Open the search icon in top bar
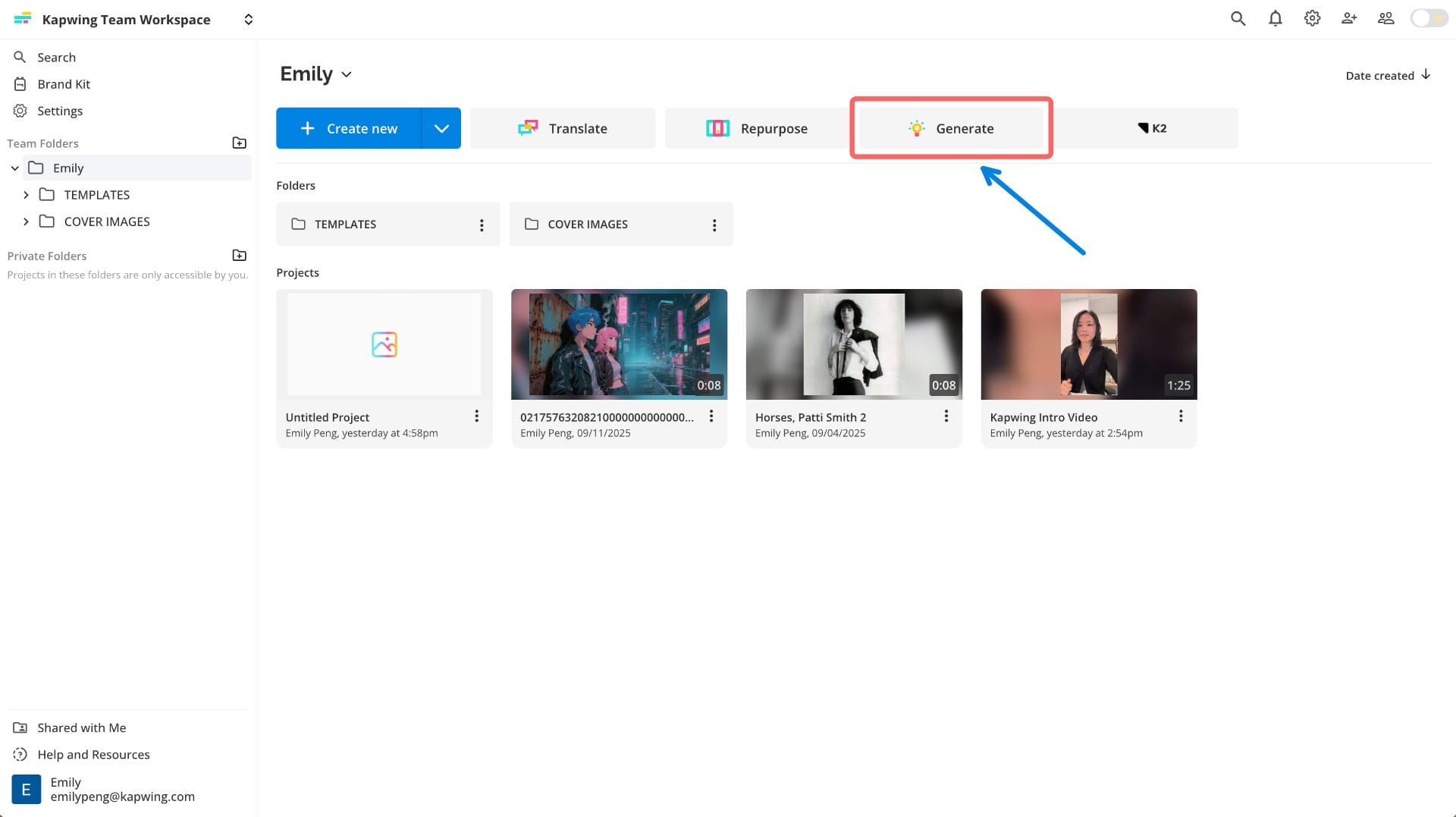The width and height of the screenshot is (1456, 817). click(1238, 18)
